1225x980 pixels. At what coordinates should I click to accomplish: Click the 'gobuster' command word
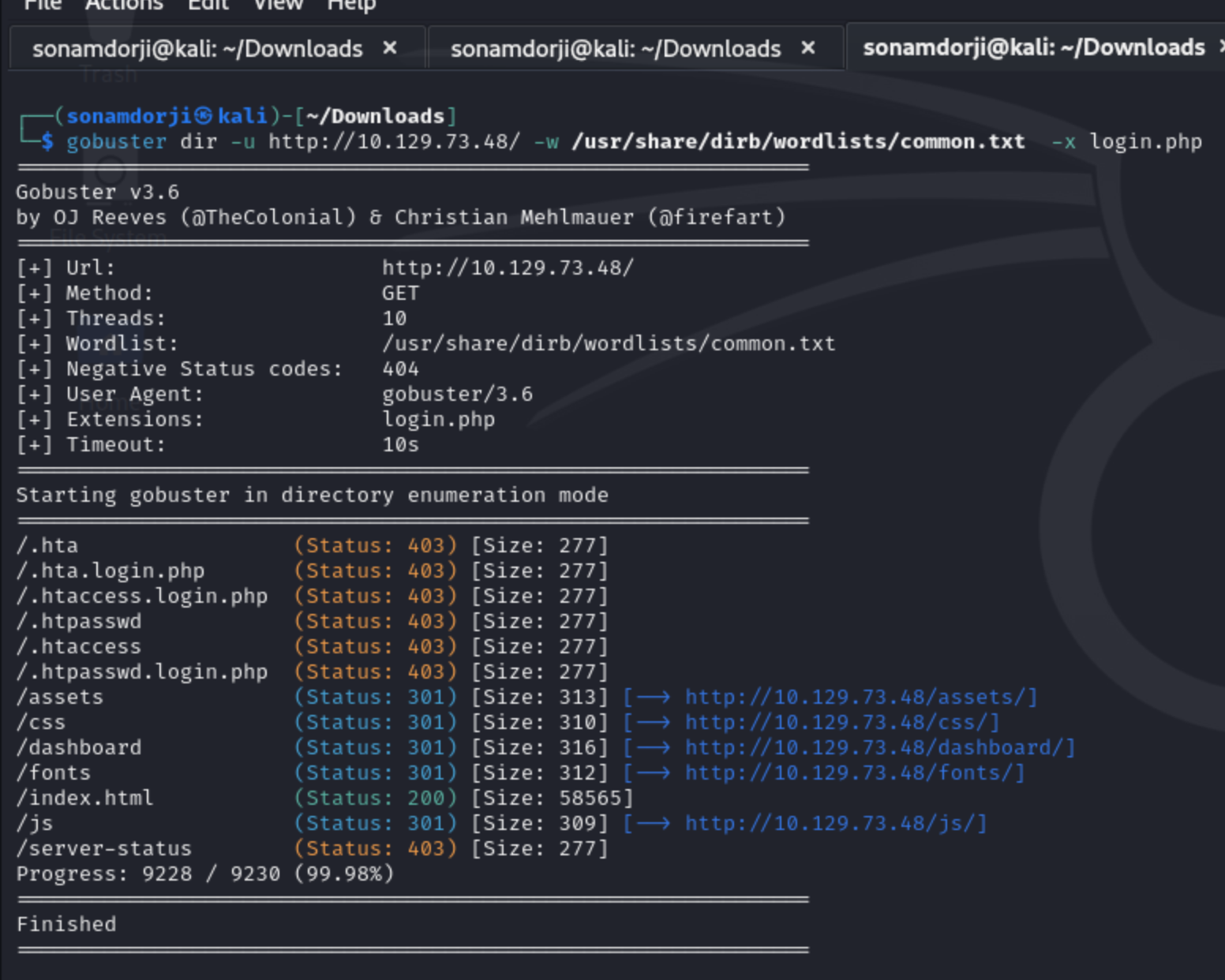(116, 142)
